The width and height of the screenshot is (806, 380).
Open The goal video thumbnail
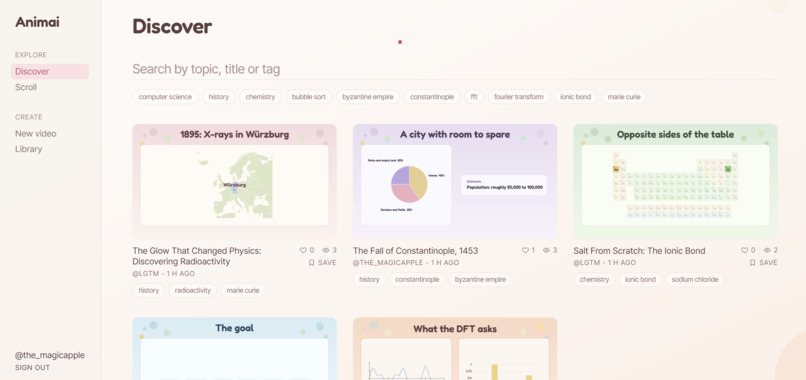(234, 349)
